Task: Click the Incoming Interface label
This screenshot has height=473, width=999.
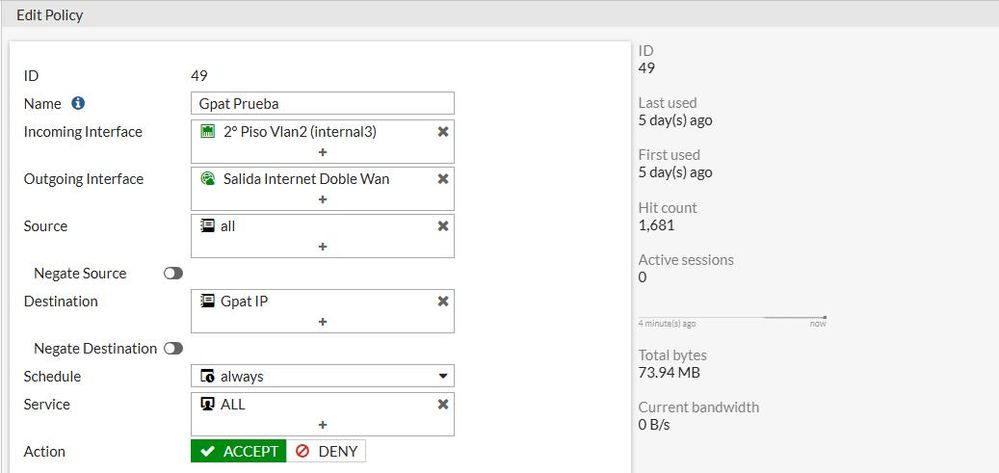Action: [83, 132]
